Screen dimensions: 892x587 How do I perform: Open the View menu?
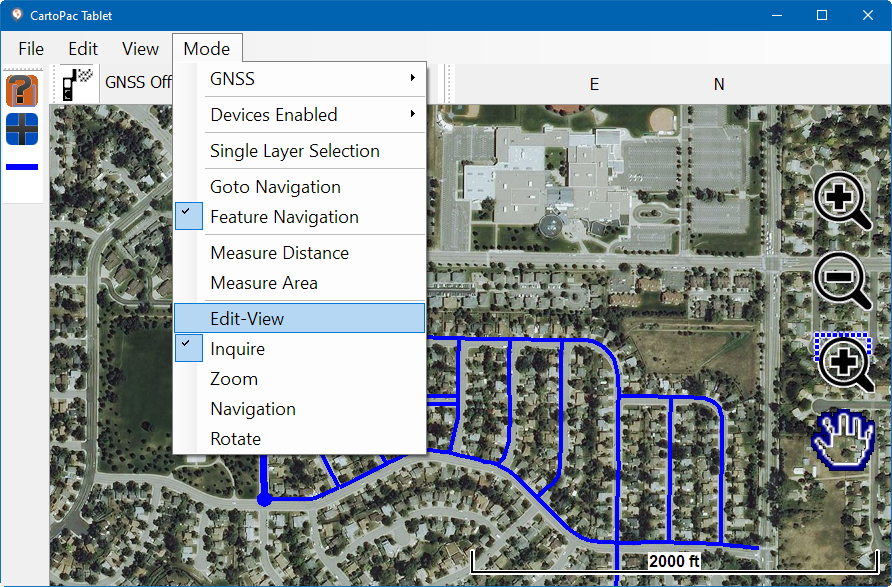[x=140, y=49]
